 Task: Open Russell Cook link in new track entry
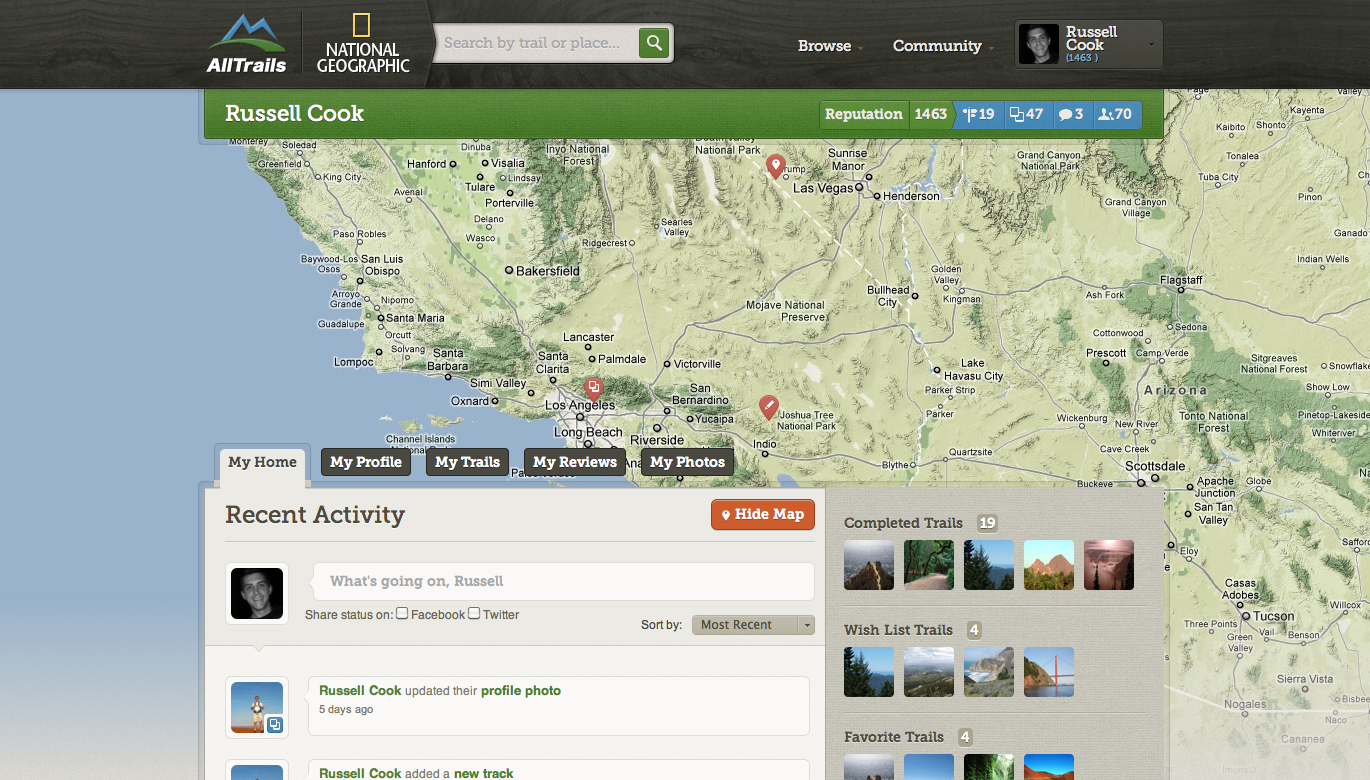coord(360,773)
